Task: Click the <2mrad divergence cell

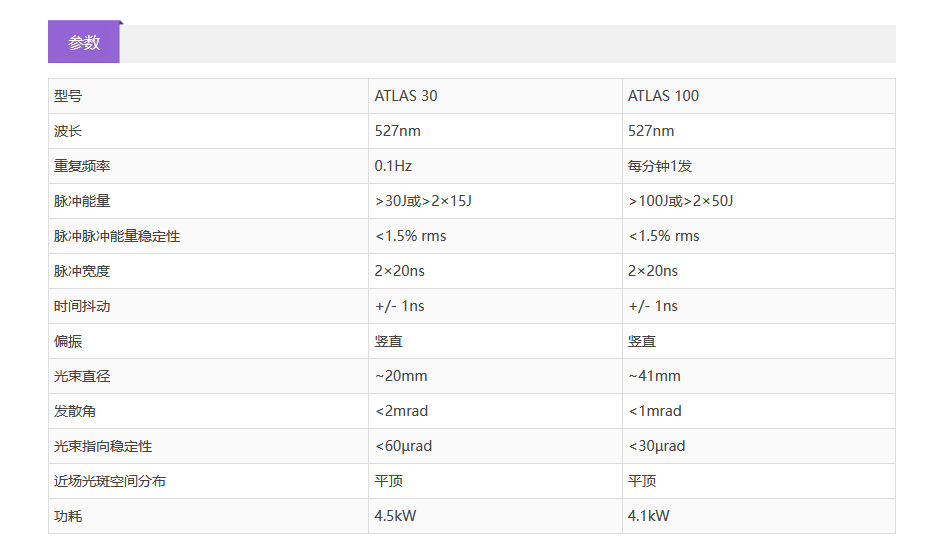Action: [x=401, y=411]
